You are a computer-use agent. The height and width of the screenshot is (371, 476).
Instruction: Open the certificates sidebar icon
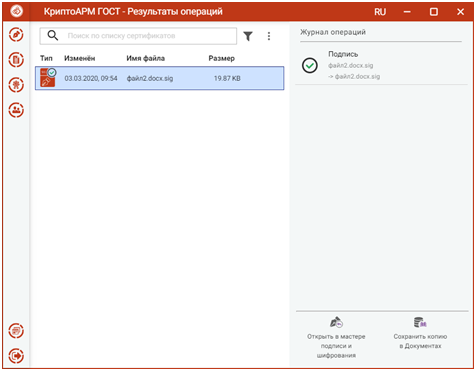tap(16, 85)
